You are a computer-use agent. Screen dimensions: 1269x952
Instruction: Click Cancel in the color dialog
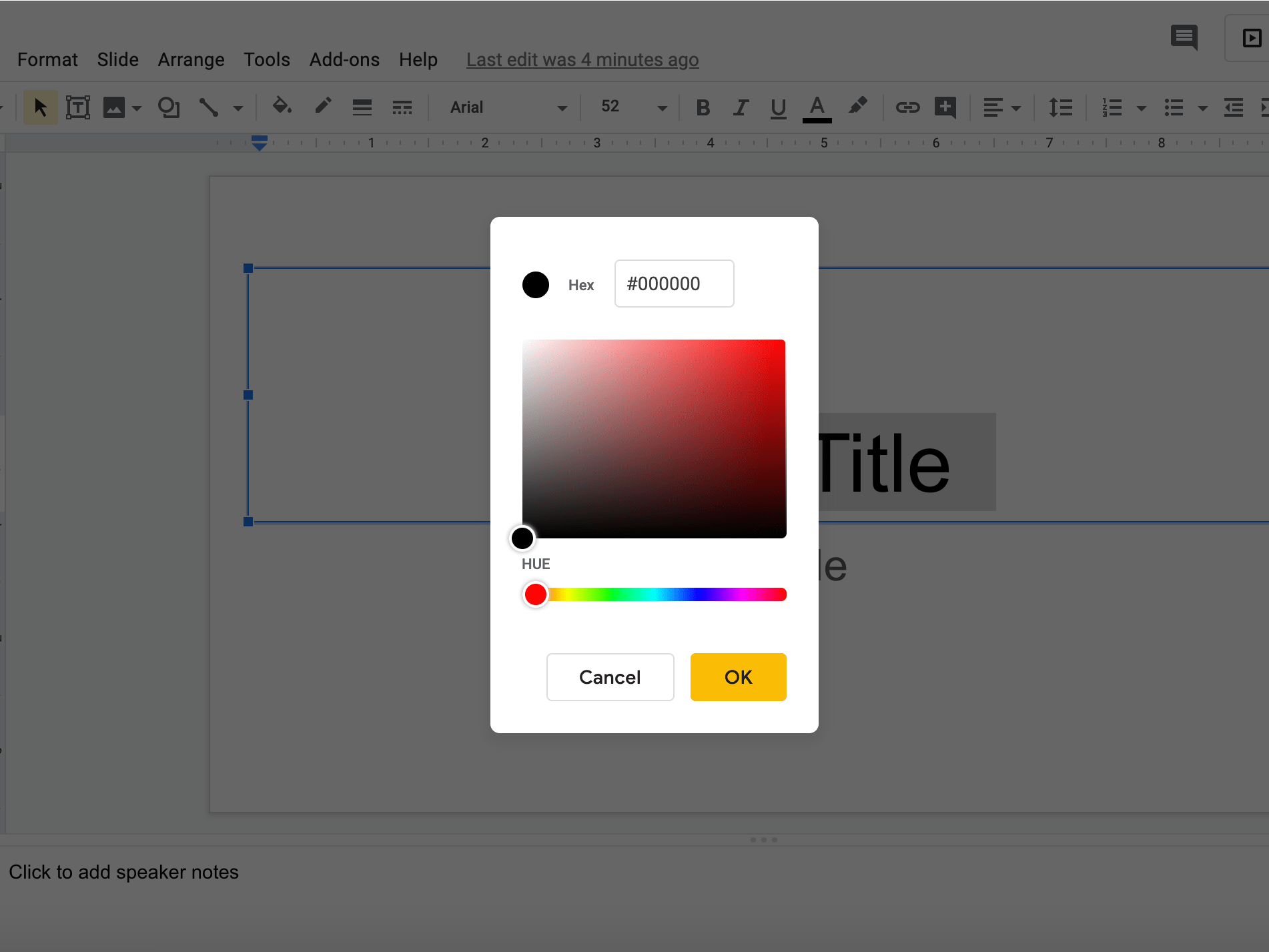point(610,677)
